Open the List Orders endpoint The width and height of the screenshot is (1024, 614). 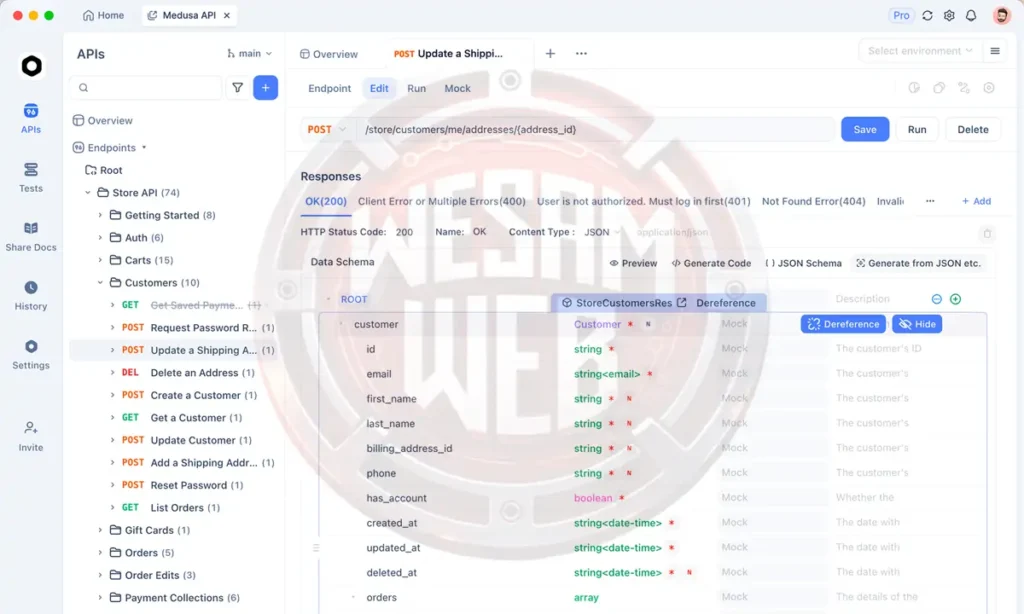point(185,508)
